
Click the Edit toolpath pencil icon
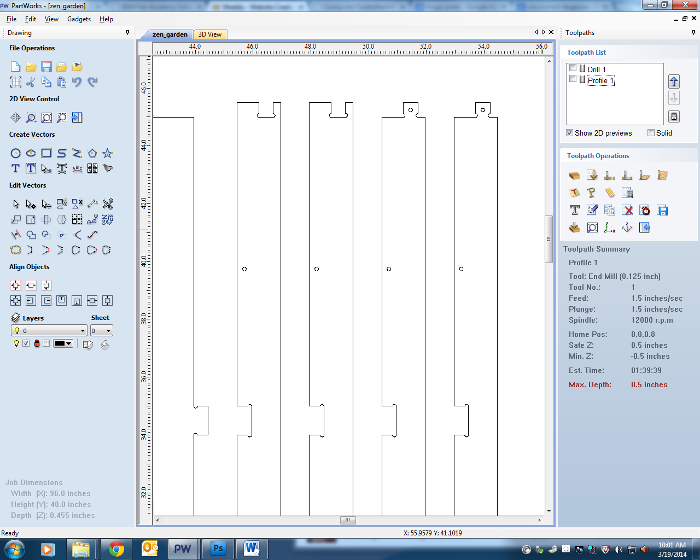592,210
